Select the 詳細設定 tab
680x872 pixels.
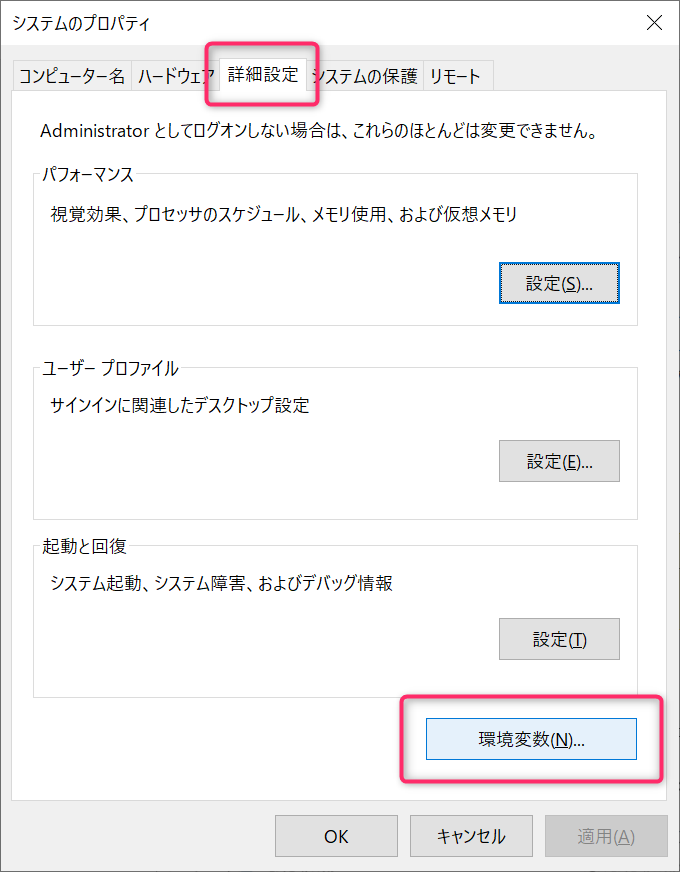[x=262, y=74]
